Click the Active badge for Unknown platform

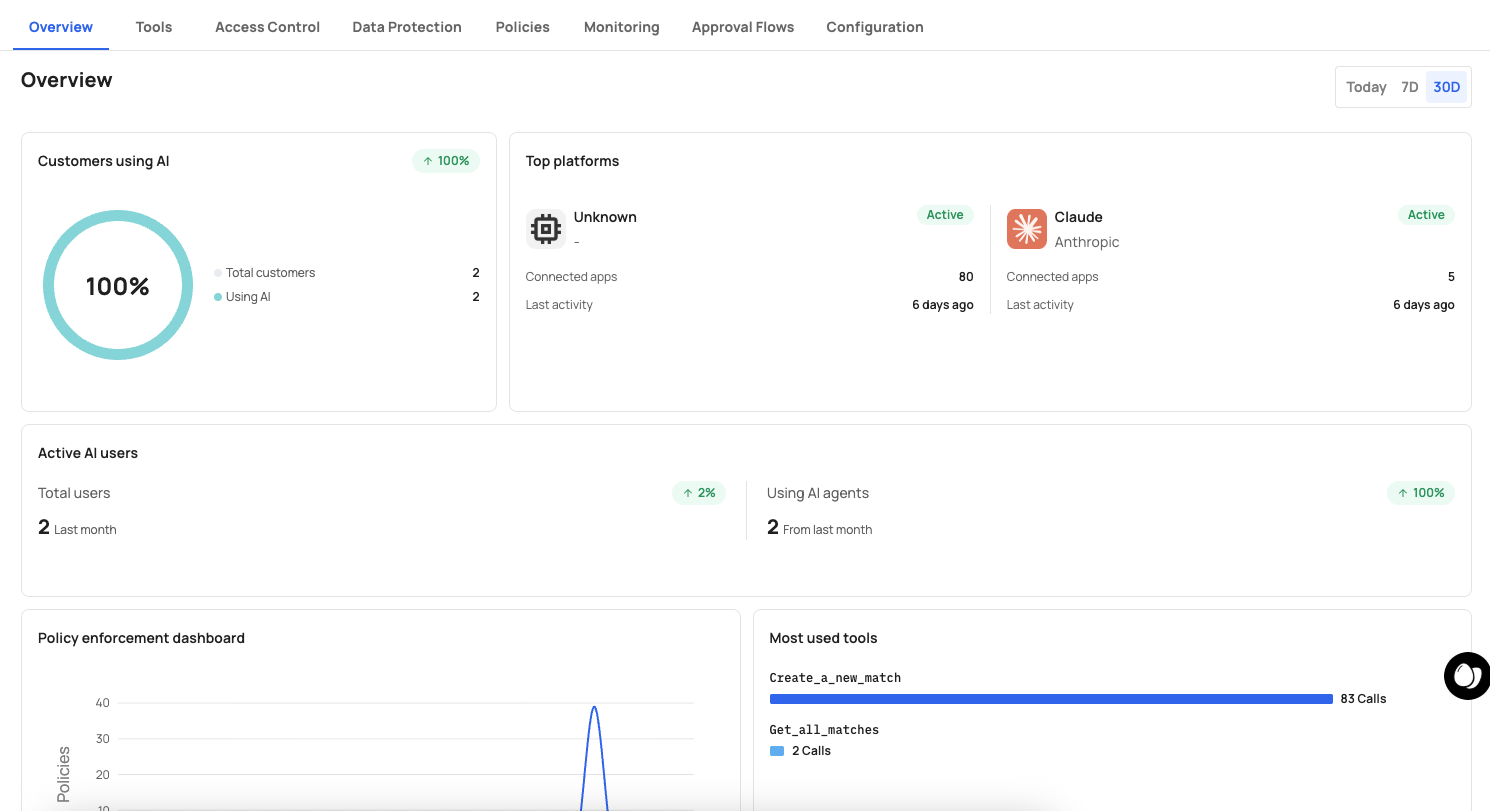(x=944, y=215)
